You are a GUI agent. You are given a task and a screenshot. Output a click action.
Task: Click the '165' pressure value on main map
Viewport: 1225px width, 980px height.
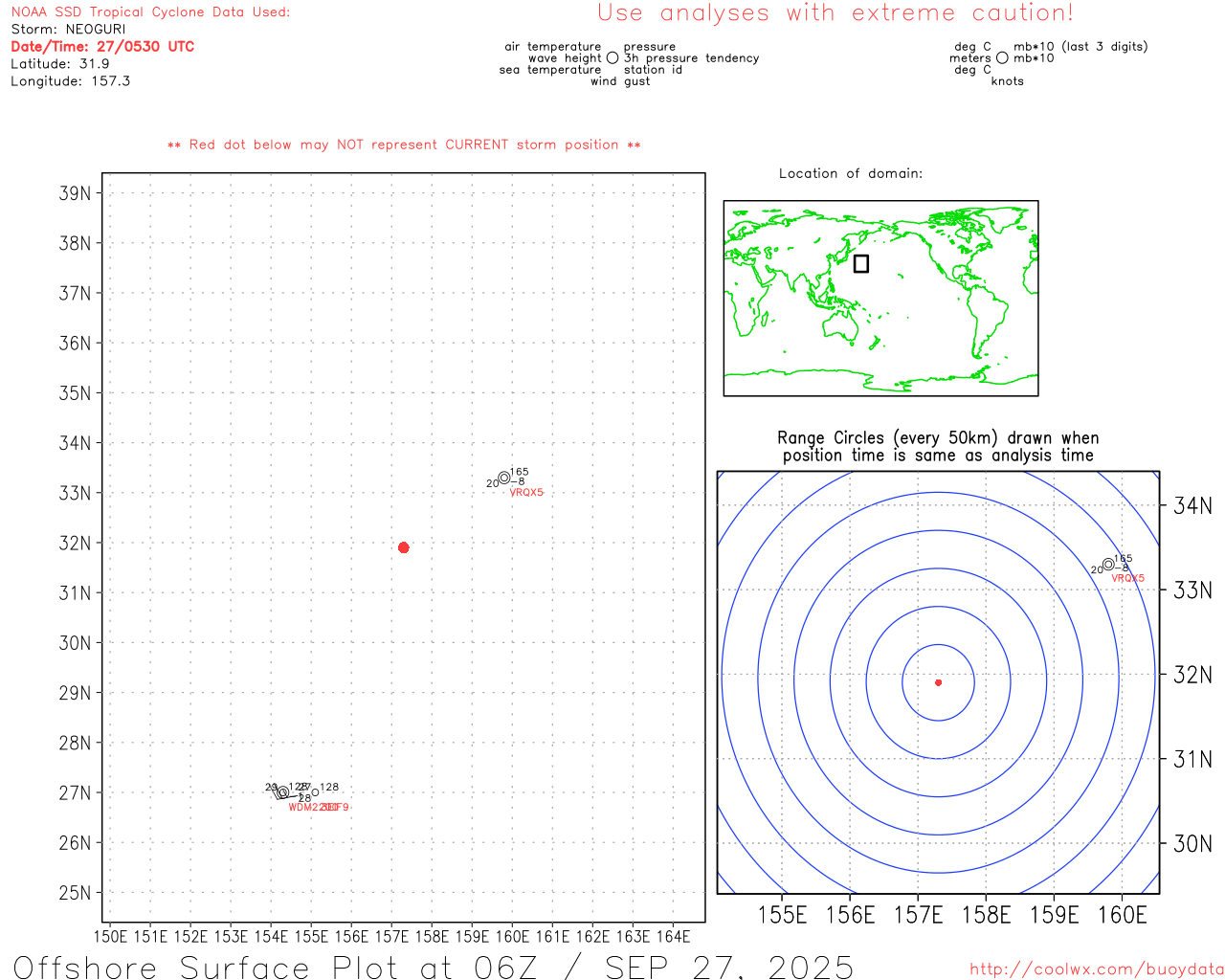[519, 472]
